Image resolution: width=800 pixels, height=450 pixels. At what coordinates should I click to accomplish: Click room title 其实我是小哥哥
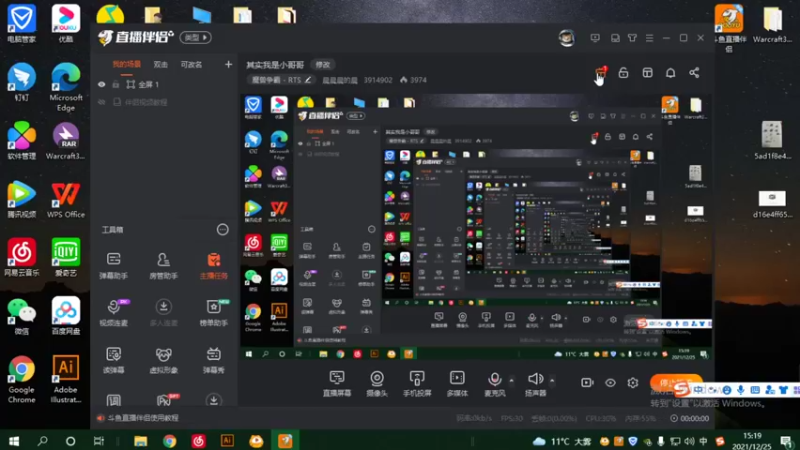click(275, 65)
